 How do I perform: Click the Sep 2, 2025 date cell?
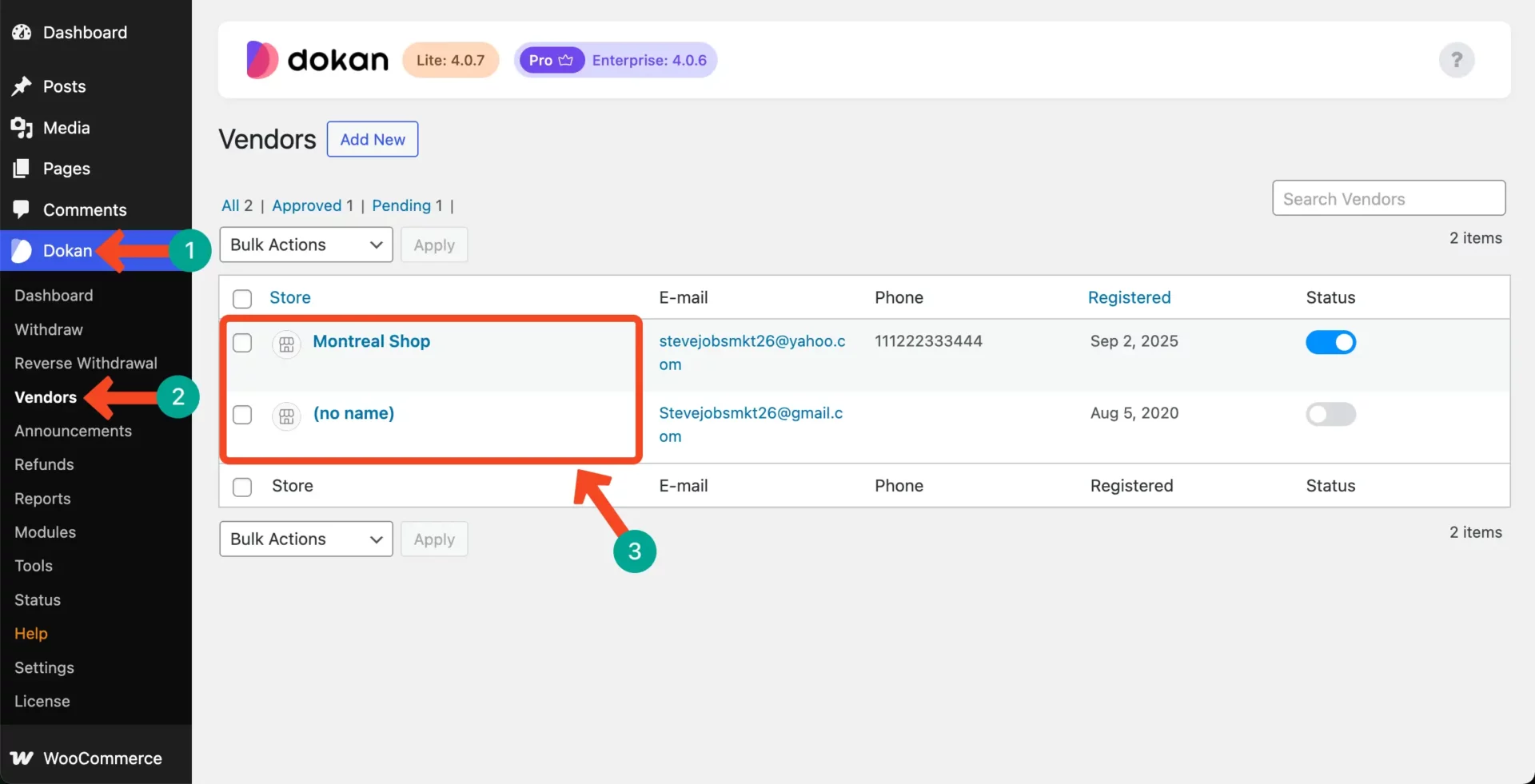click(1134, 341)
